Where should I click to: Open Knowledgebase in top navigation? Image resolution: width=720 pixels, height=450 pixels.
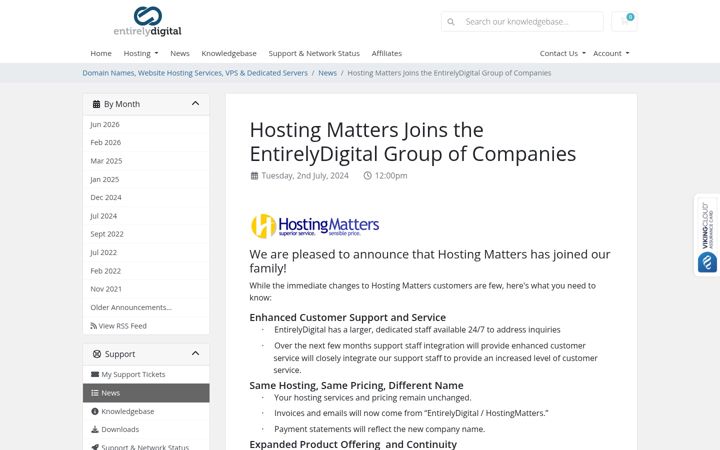pyautogui.click(x=229, y=53)
